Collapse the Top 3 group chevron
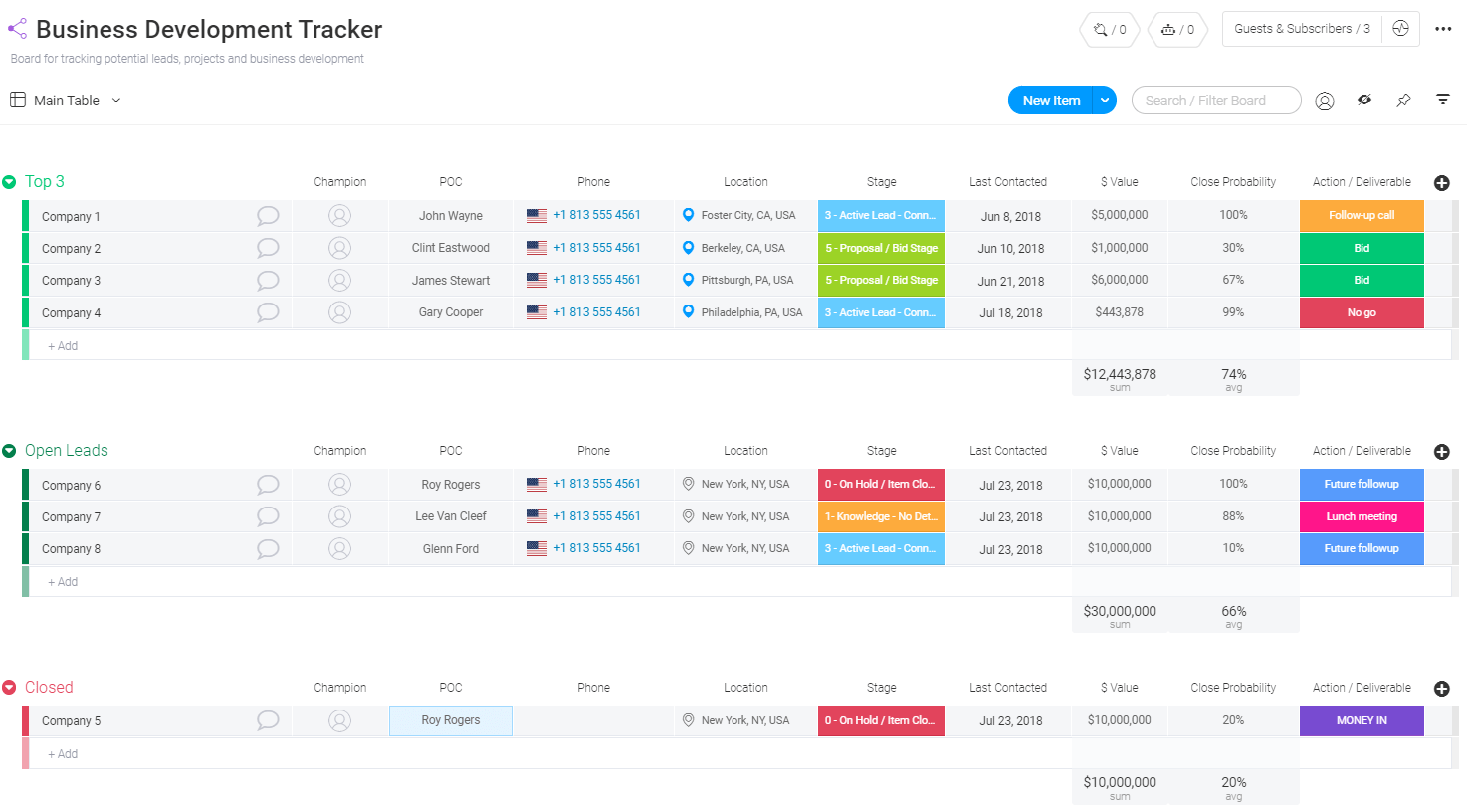 (x=11, y=181)
